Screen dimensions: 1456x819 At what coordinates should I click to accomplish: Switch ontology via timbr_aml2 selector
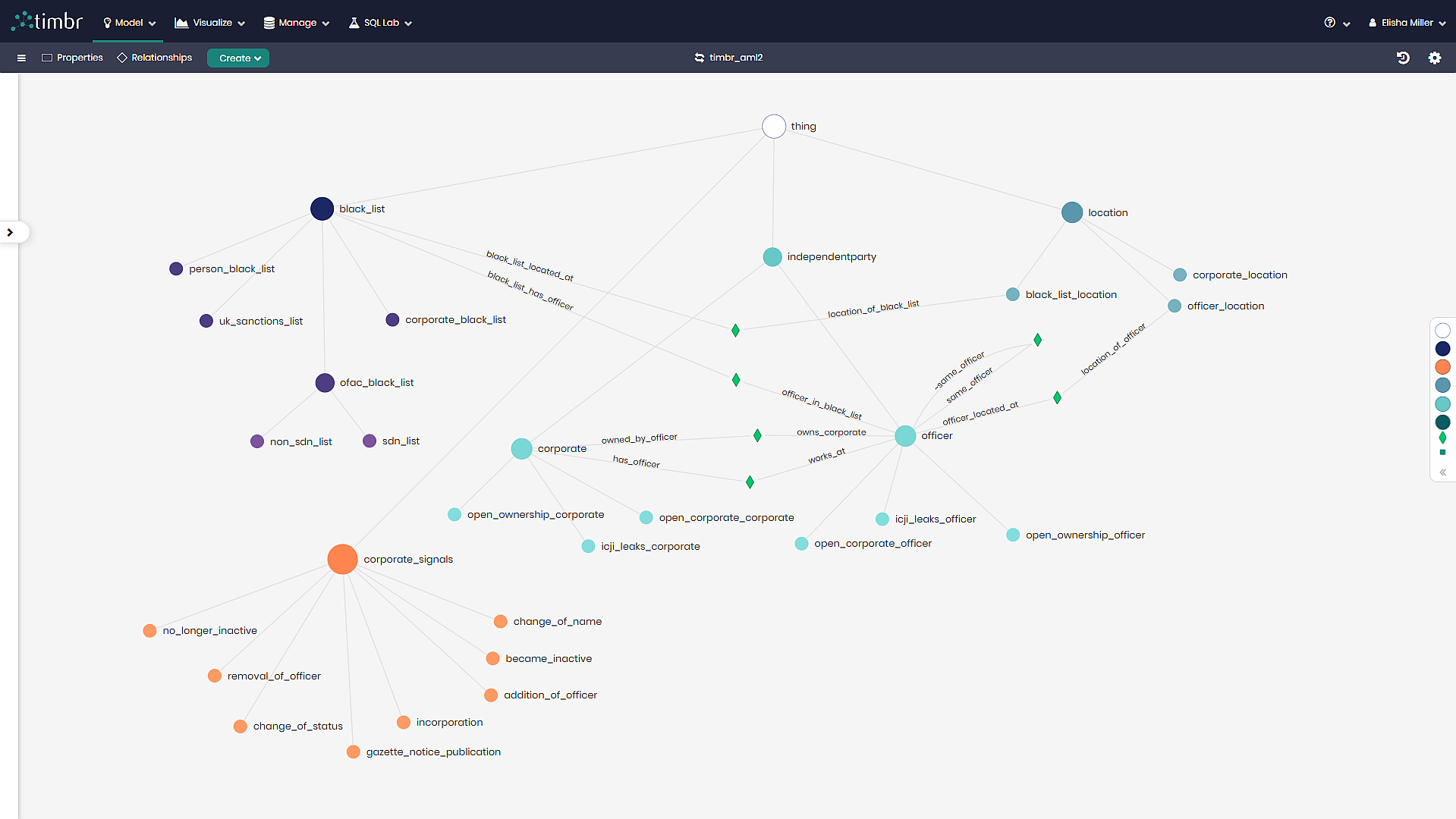point(728,58)
